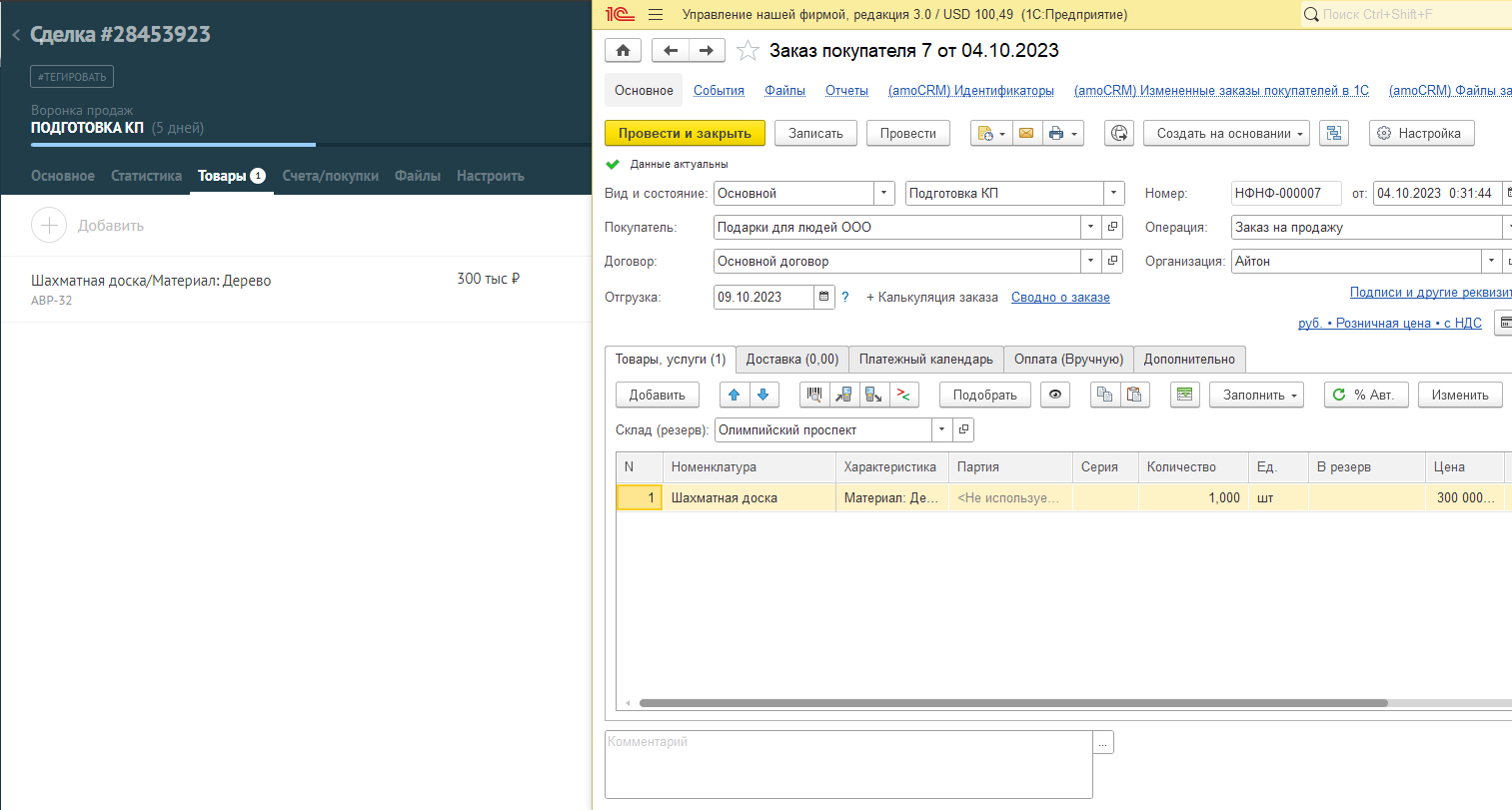1512x810 pixels.
Task: Click the paste rows clipboard icon
Action: coord(1133,395)
